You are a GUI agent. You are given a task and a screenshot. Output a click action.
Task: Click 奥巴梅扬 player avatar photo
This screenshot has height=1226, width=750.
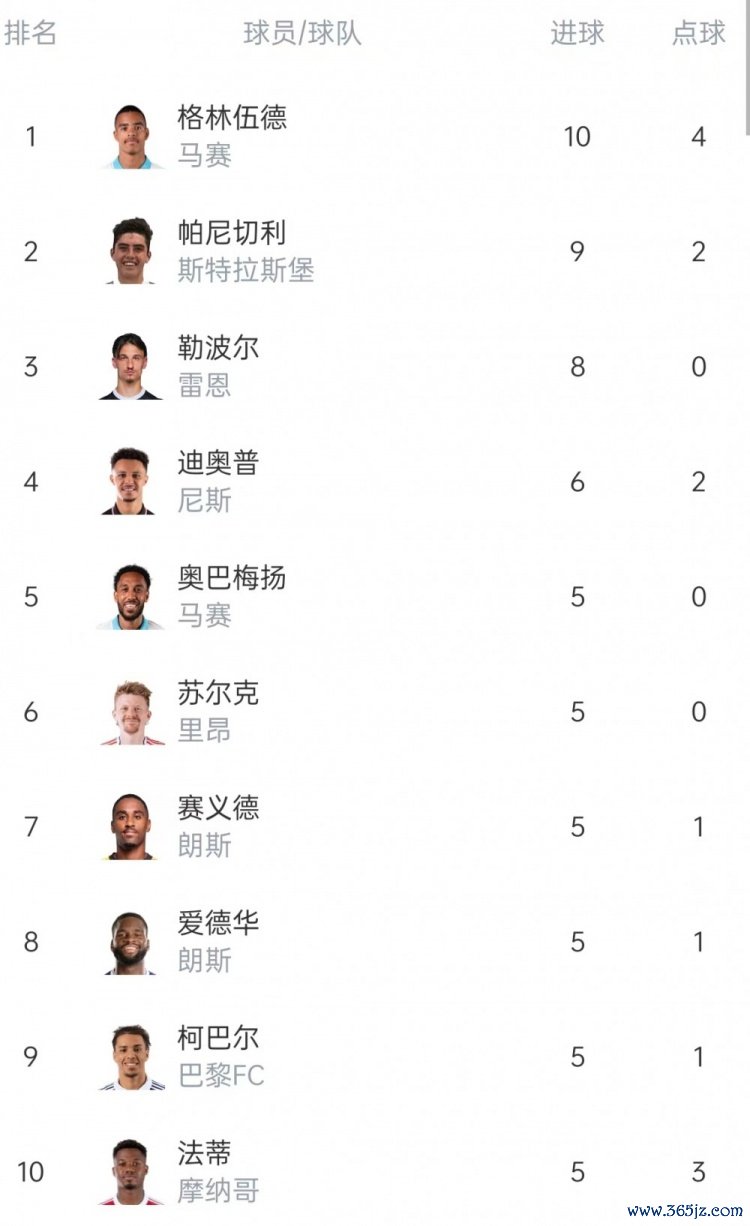(131, 597)
